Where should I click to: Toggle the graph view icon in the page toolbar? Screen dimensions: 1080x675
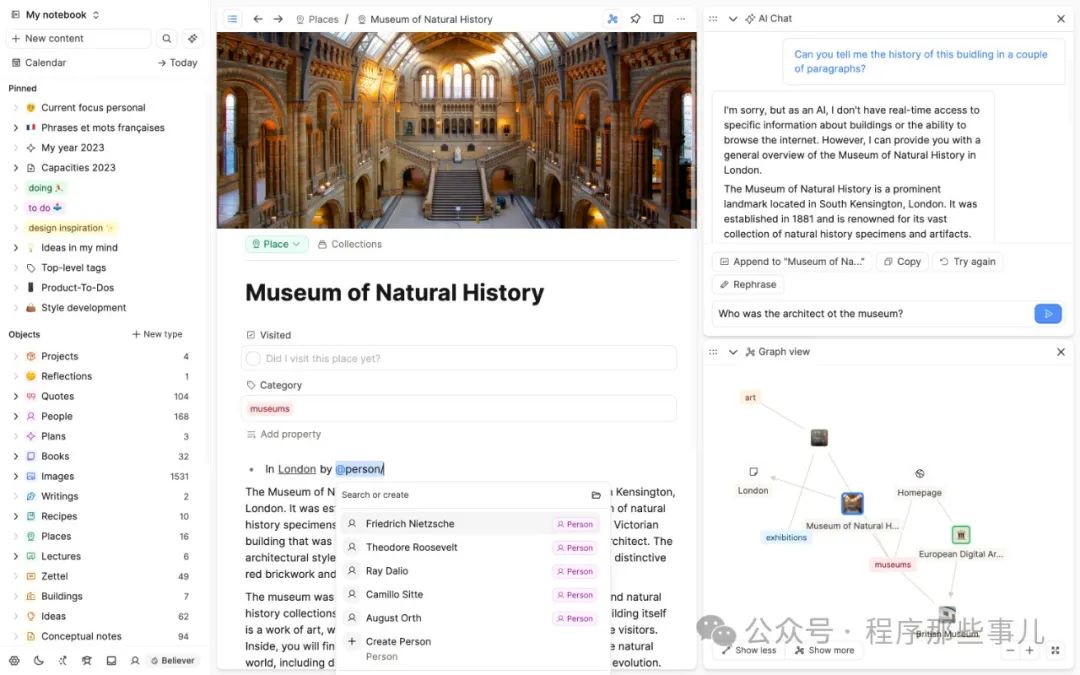click(x=612, y=19)
